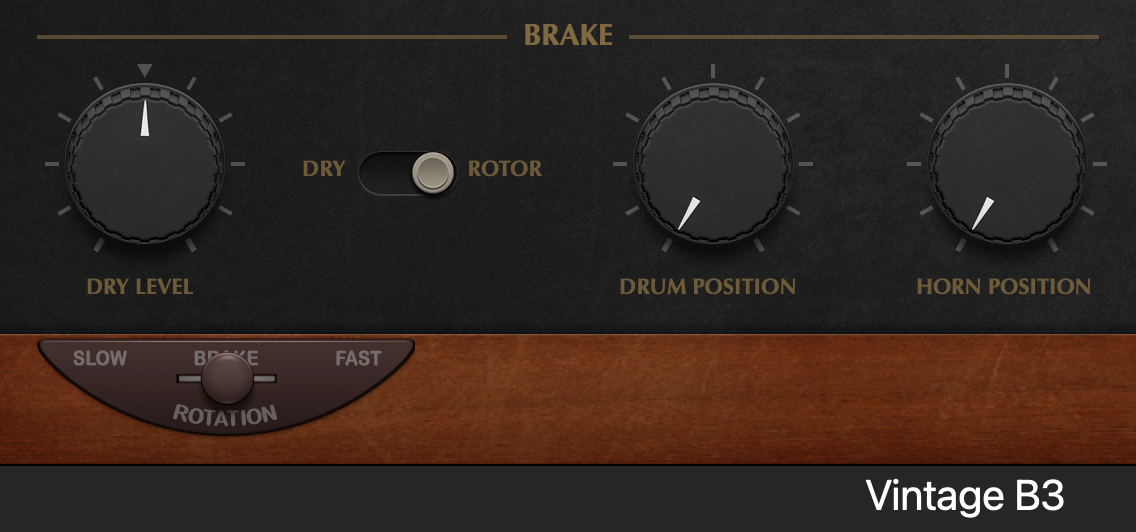The height and width of the screenshot is (532, 1136).
Task: Click the Vintage B3 title text
Action: pos(964,496)
